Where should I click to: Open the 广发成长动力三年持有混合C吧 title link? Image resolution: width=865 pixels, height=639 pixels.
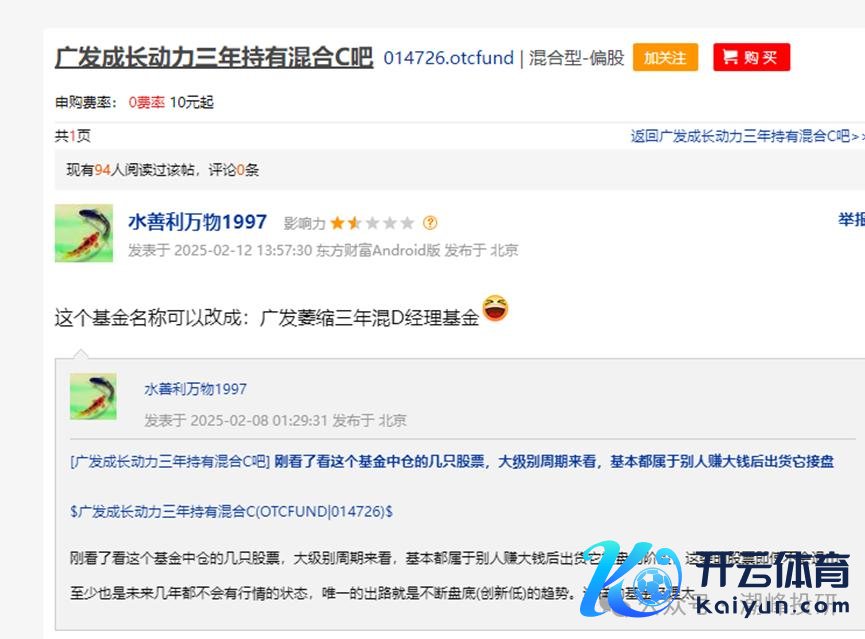click(214, 57)
